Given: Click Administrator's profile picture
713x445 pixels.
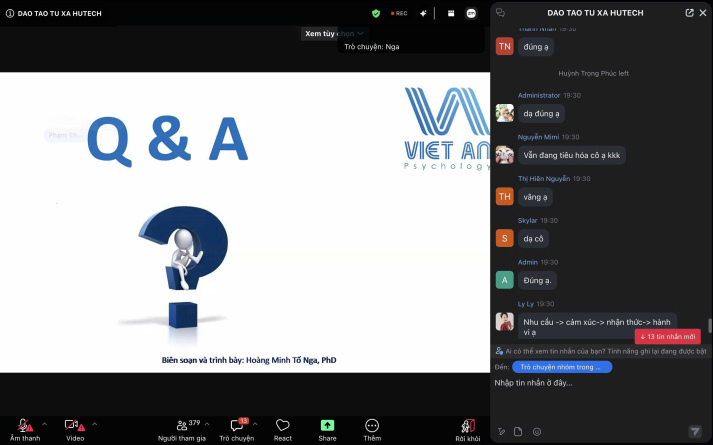Looking at the screenshot, I should [x=504, y=113].
